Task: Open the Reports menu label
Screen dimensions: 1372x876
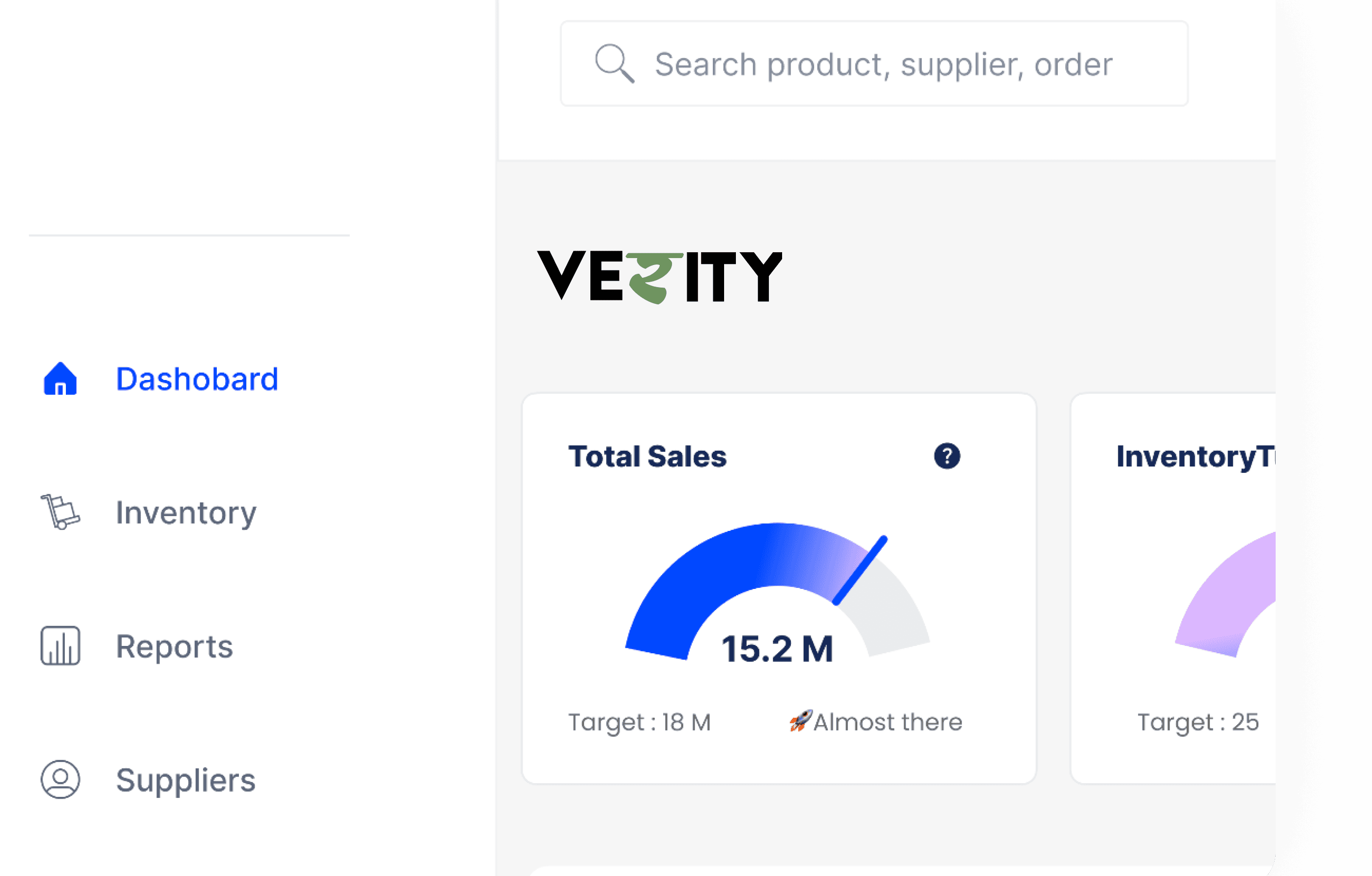Action: point(175,646)
